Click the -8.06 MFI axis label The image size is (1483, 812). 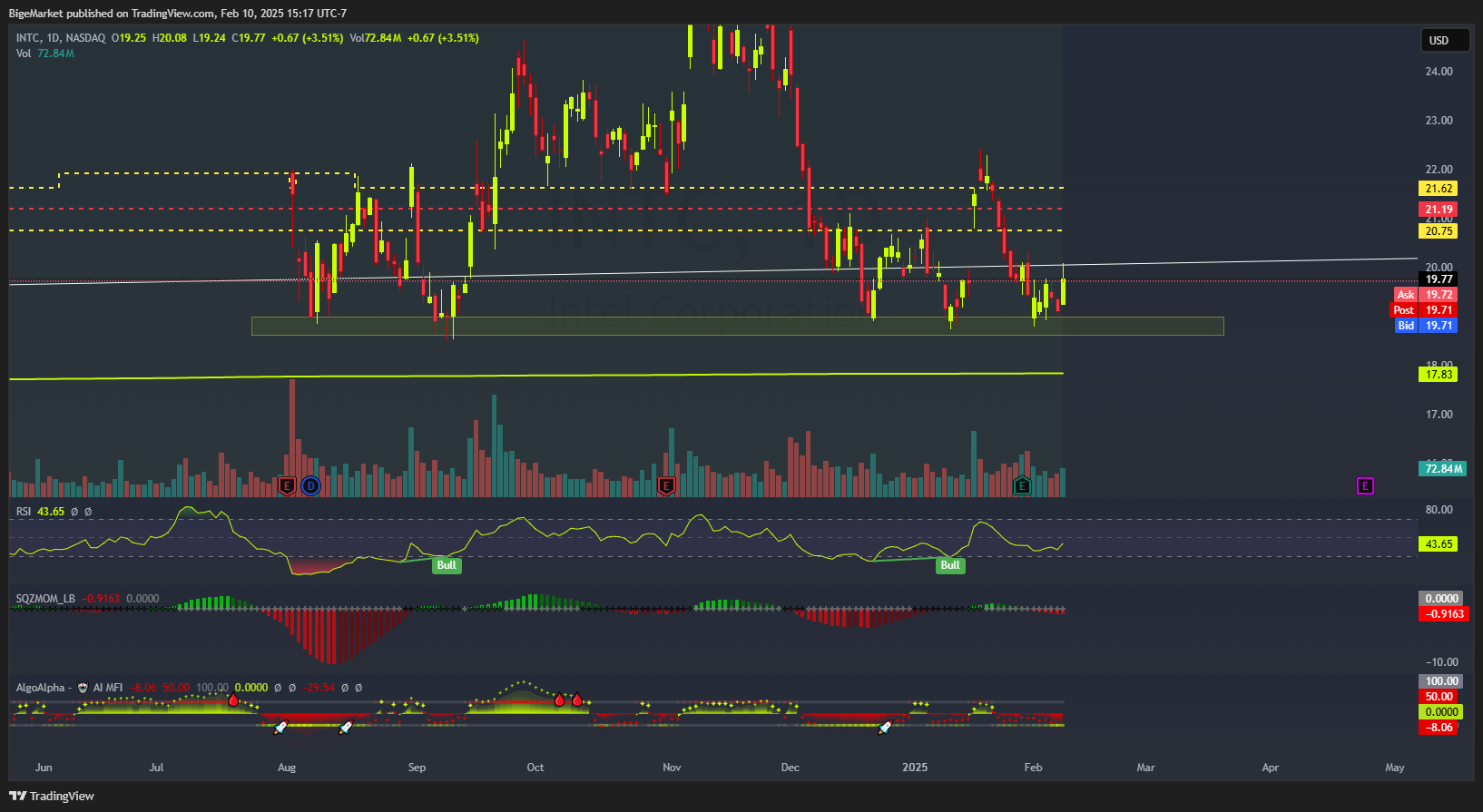coord(1439,728)
